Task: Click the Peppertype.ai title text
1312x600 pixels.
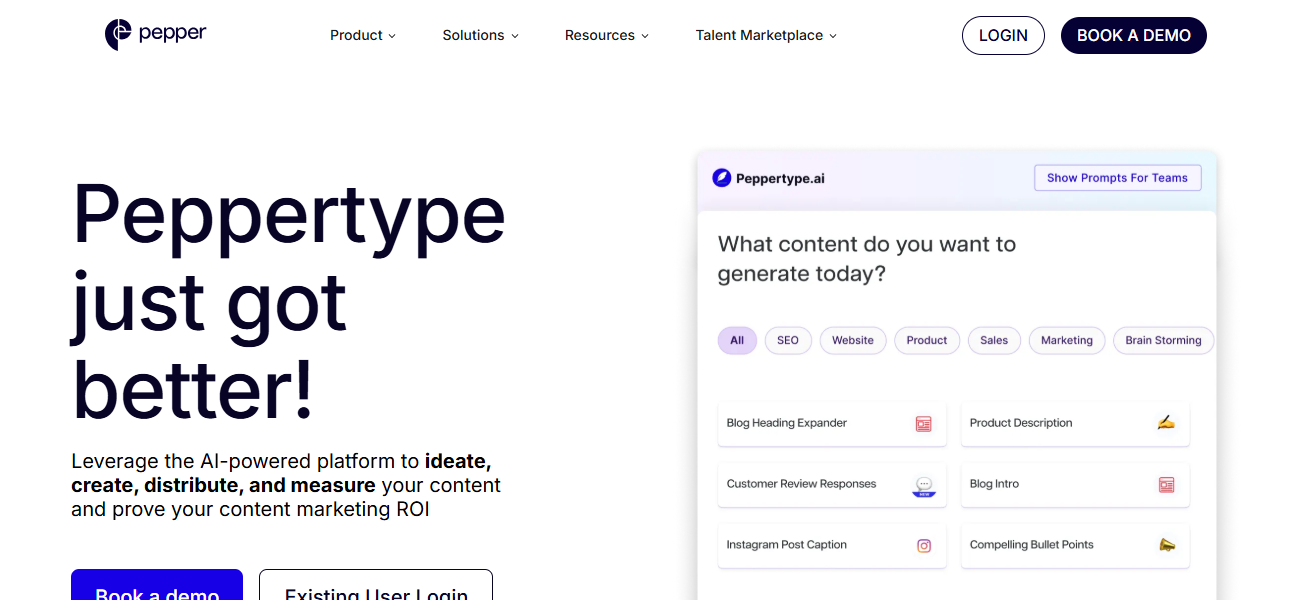Action: pyautogui.click(x=780, y=179)
